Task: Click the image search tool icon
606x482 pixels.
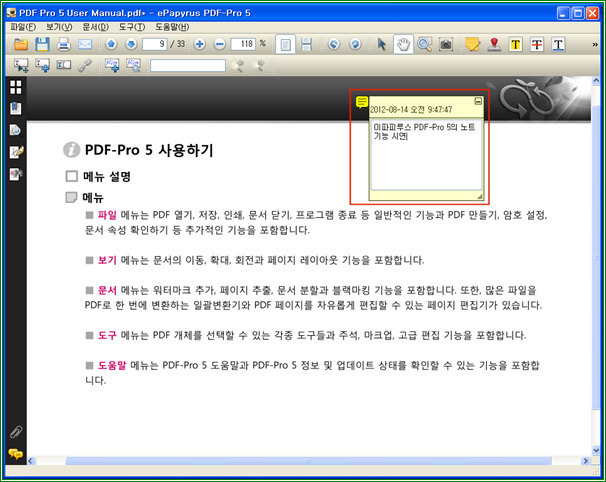Action: pos(133,65)
